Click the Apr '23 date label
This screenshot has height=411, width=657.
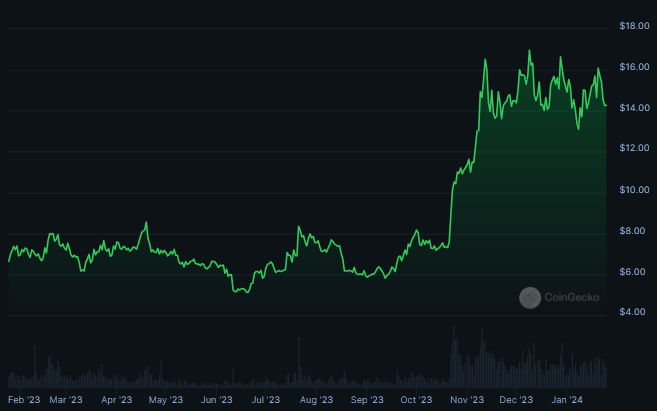tap(116, 400)
